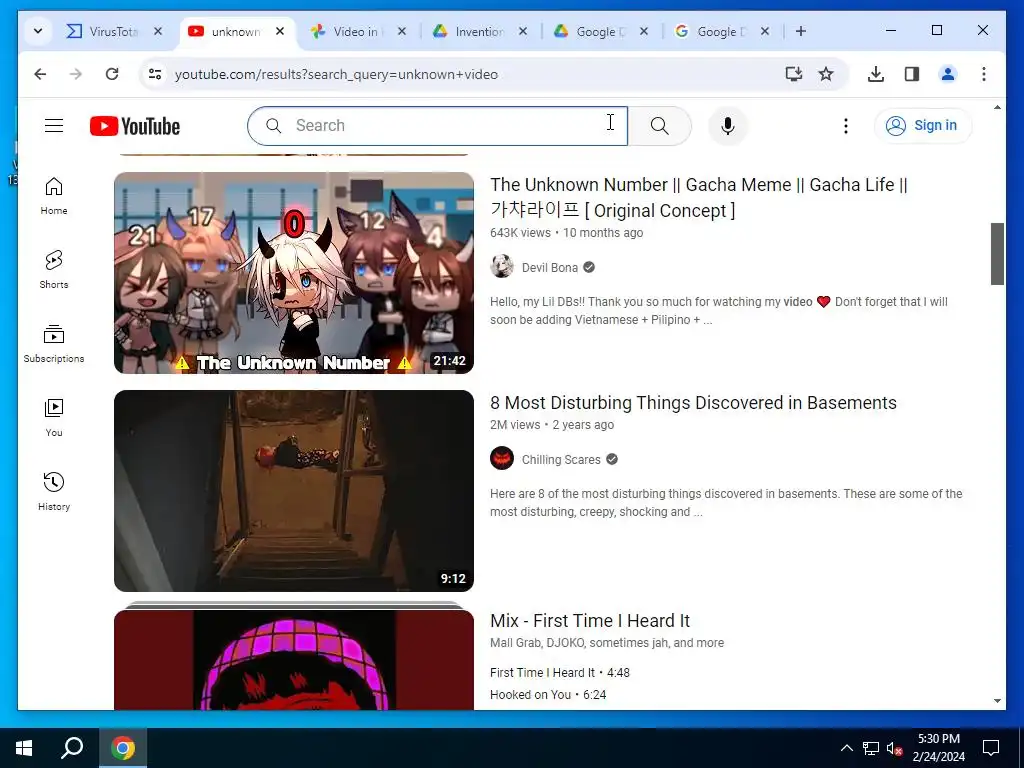Open Mix - First Time I Heard It

click(590, 620)
